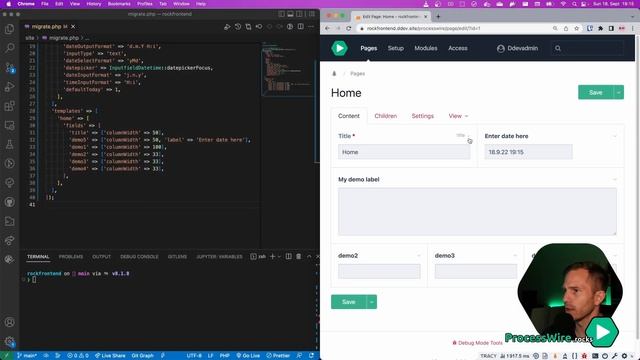Open the Pages menu in ProcessWire admin
Screen dimensions: 640x360
click(369, 48)
